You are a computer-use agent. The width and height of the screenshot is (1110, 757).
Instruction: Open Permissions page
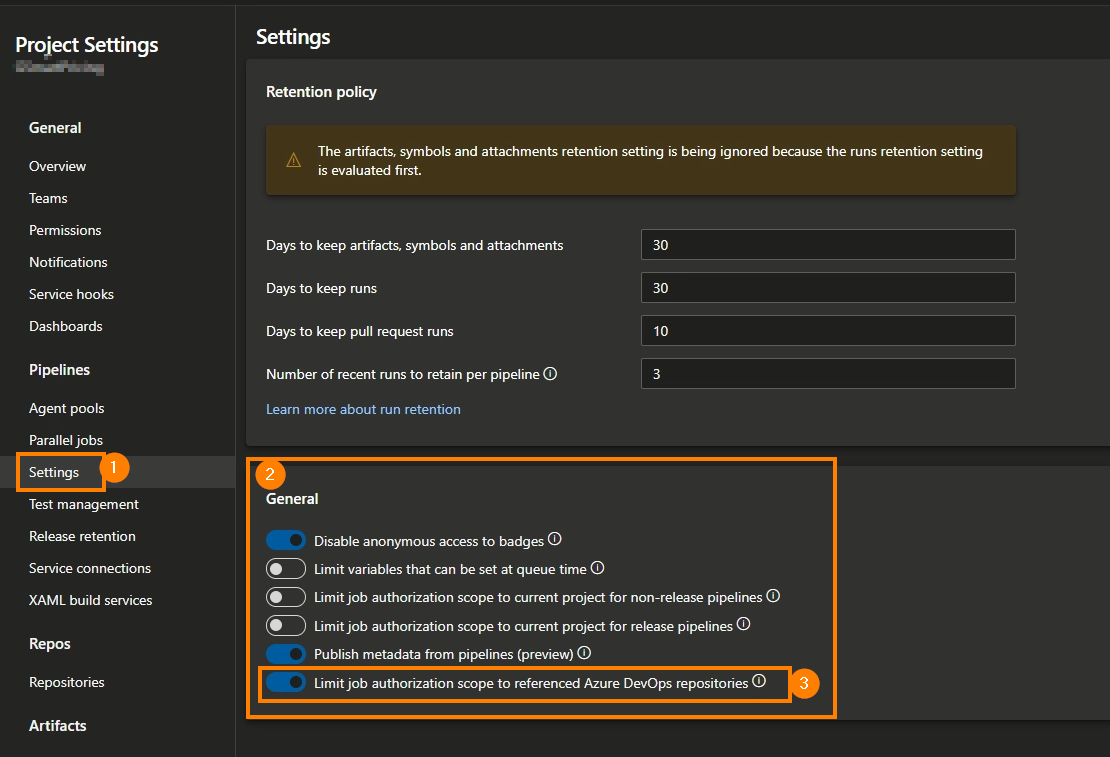[65, 230]
